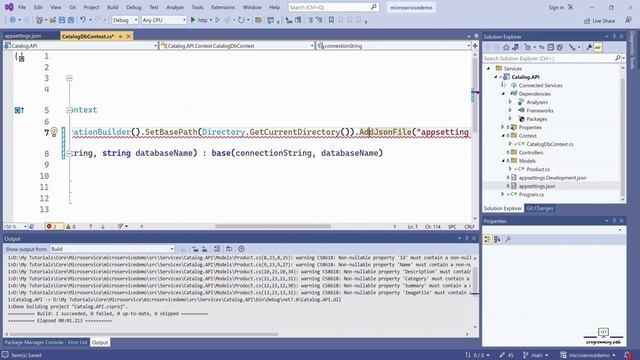Click the main branch indicator in the status bar
The height and width of the screenshot is (360, 640).
click(x=536, y=355)
